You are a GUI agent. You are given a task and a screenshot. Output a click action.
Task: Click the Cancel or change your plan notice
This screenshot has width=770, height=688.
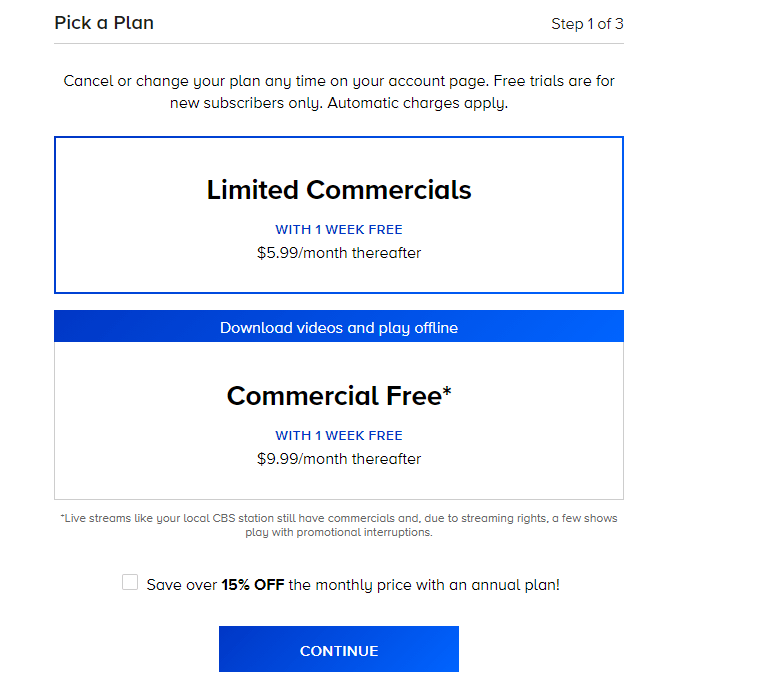339,92
